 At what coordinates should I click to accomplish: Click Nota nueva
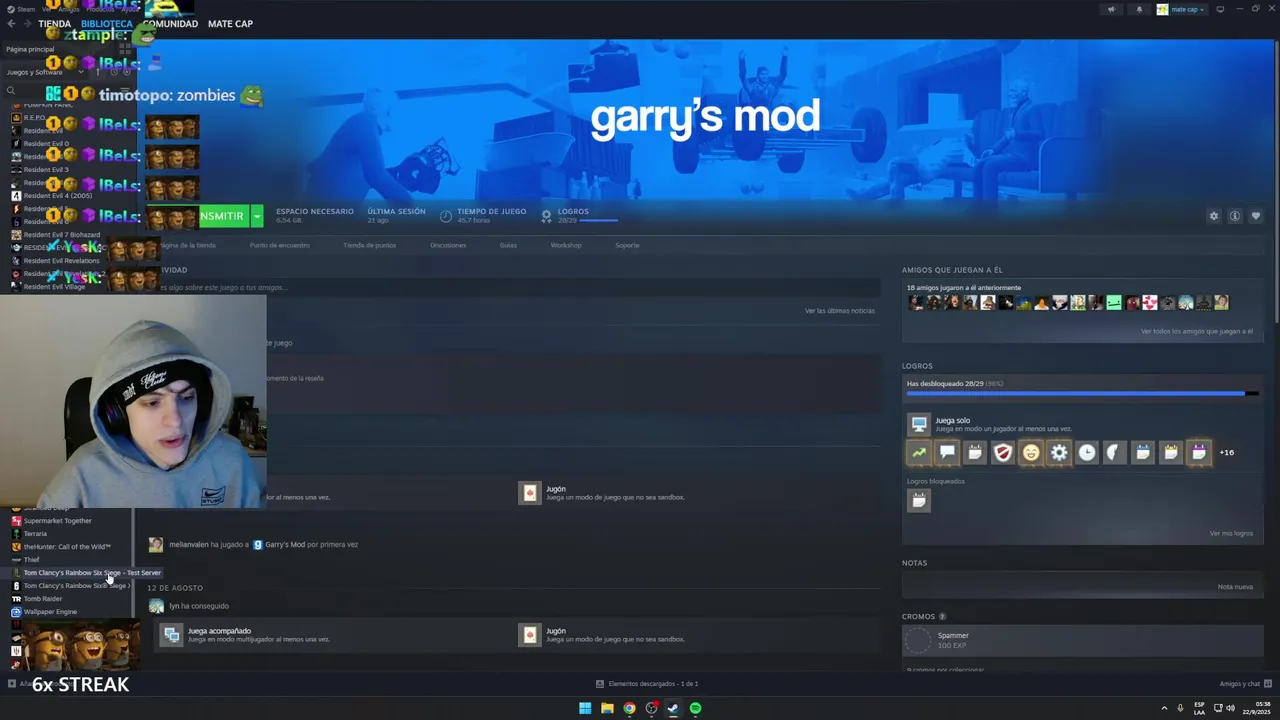point(1235,587)
